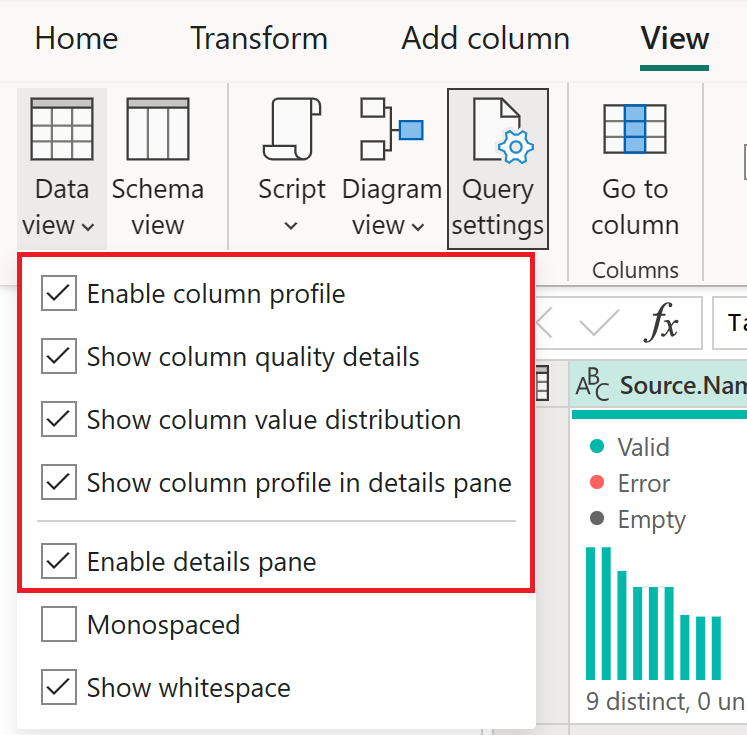The width and height of the screenshot is (747, 735).
Task: Select the Add column tab
Action: tap(485, 39)
